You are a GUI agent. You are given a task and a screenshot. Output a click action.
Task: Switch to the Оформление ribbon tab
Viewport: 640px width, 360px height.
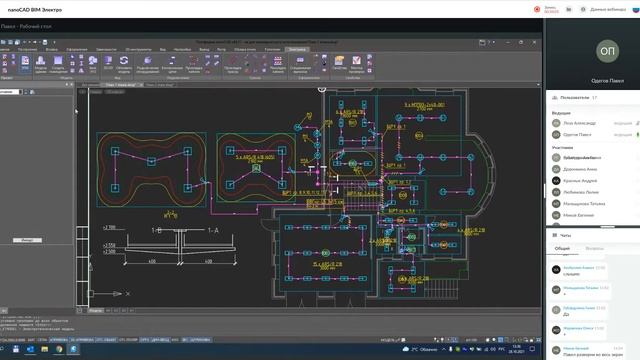click(77, 49)
